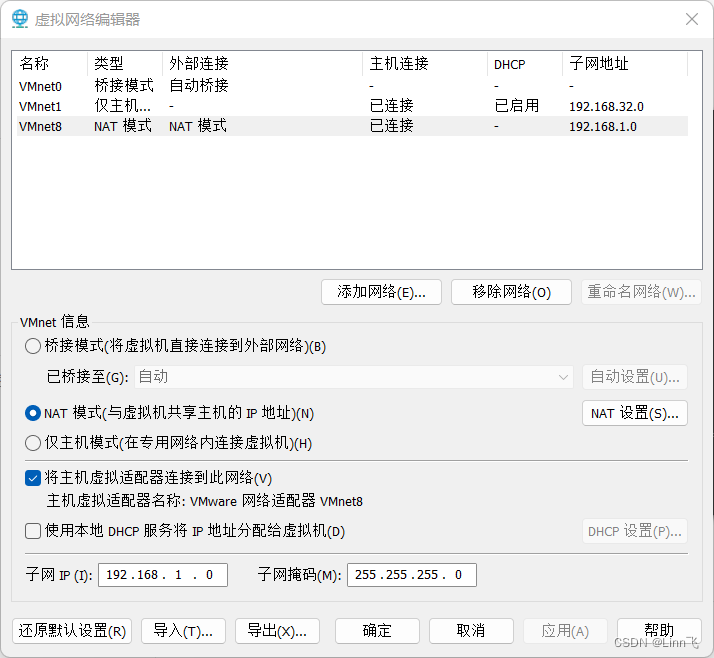Confirm with the 确定 button
The width and height of the screenshot is (714, 658).
click(x=377, y=631)
